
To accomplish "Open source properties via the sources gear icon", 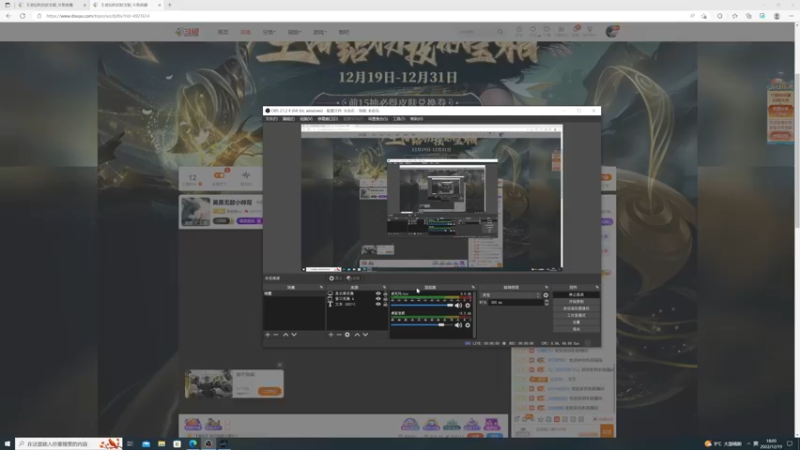I will tap(347, 335).
